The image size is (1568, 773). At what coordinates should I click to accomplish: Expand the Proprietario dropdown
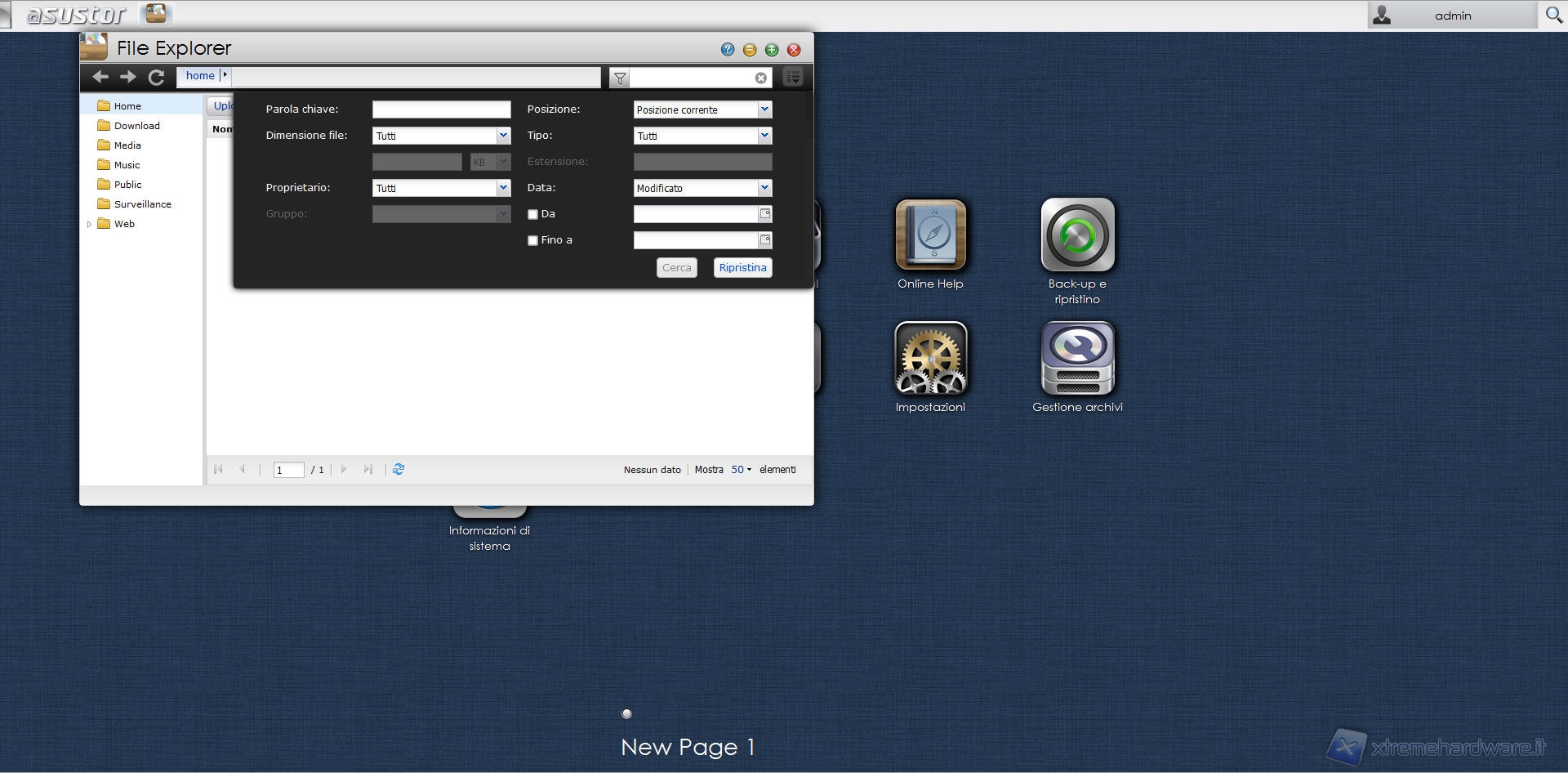(441, 188)
